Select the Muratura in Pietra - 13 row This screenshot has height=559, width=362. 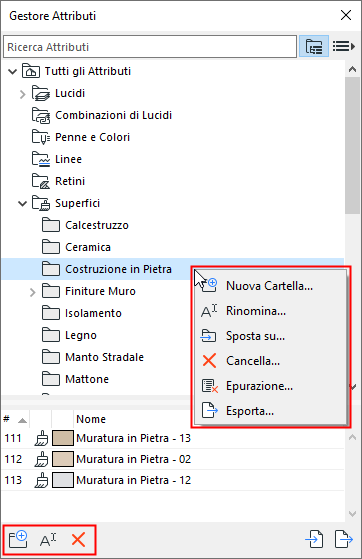tap(173, 438)
